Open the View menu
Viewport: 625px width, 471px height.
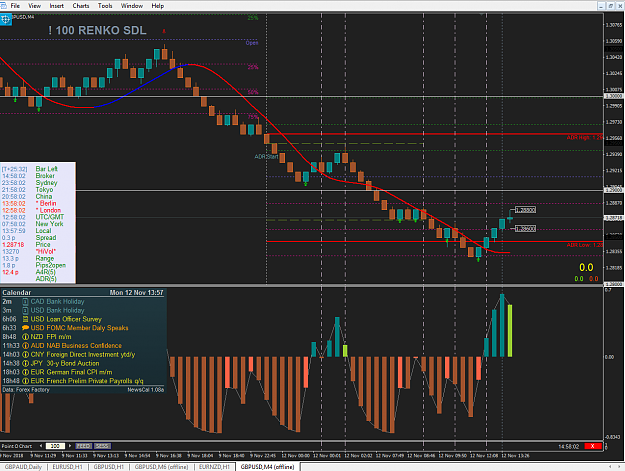[34, 6]
